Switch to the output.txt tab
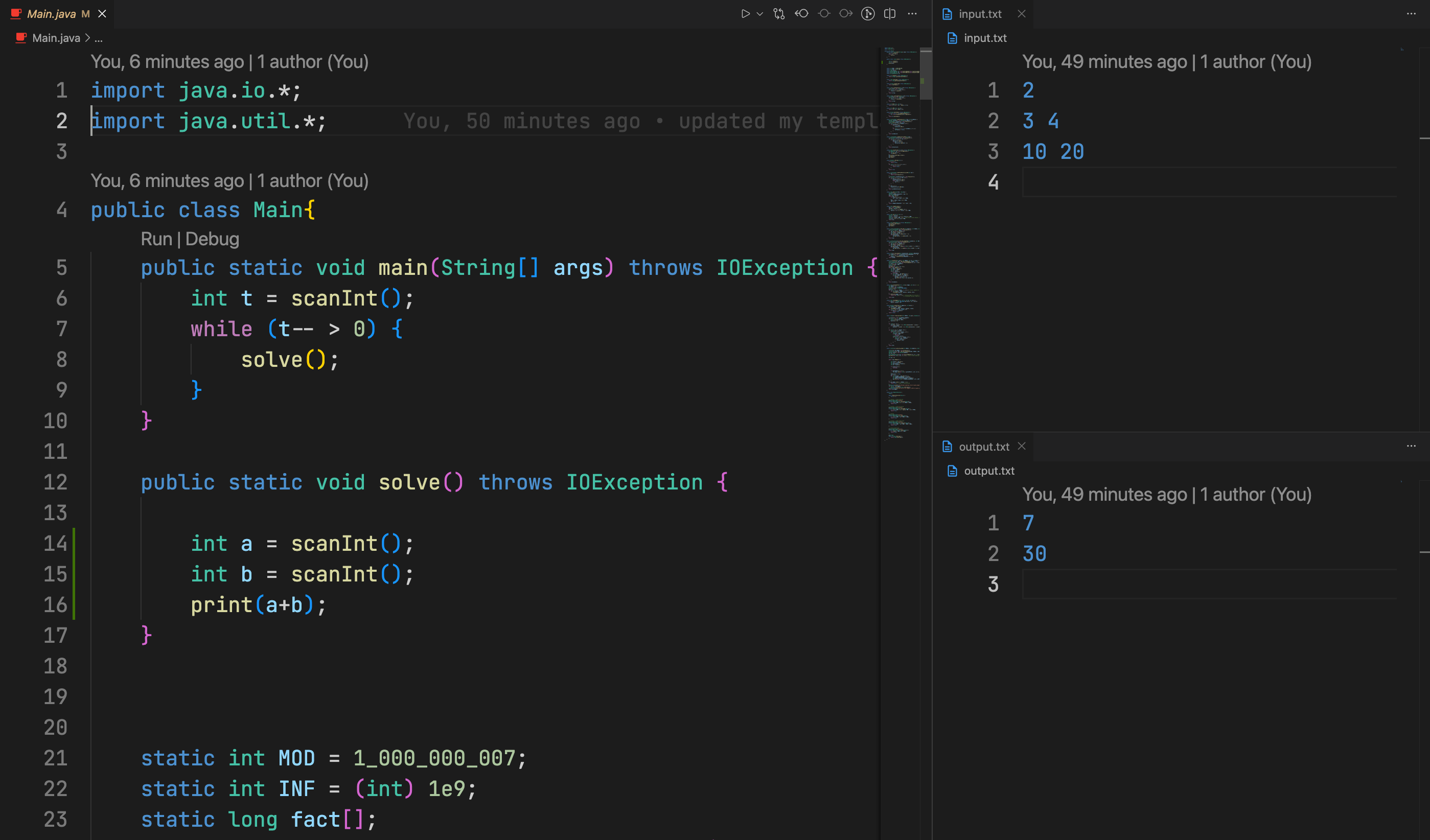Screen dimensions: 1430x840 [983, 447]
